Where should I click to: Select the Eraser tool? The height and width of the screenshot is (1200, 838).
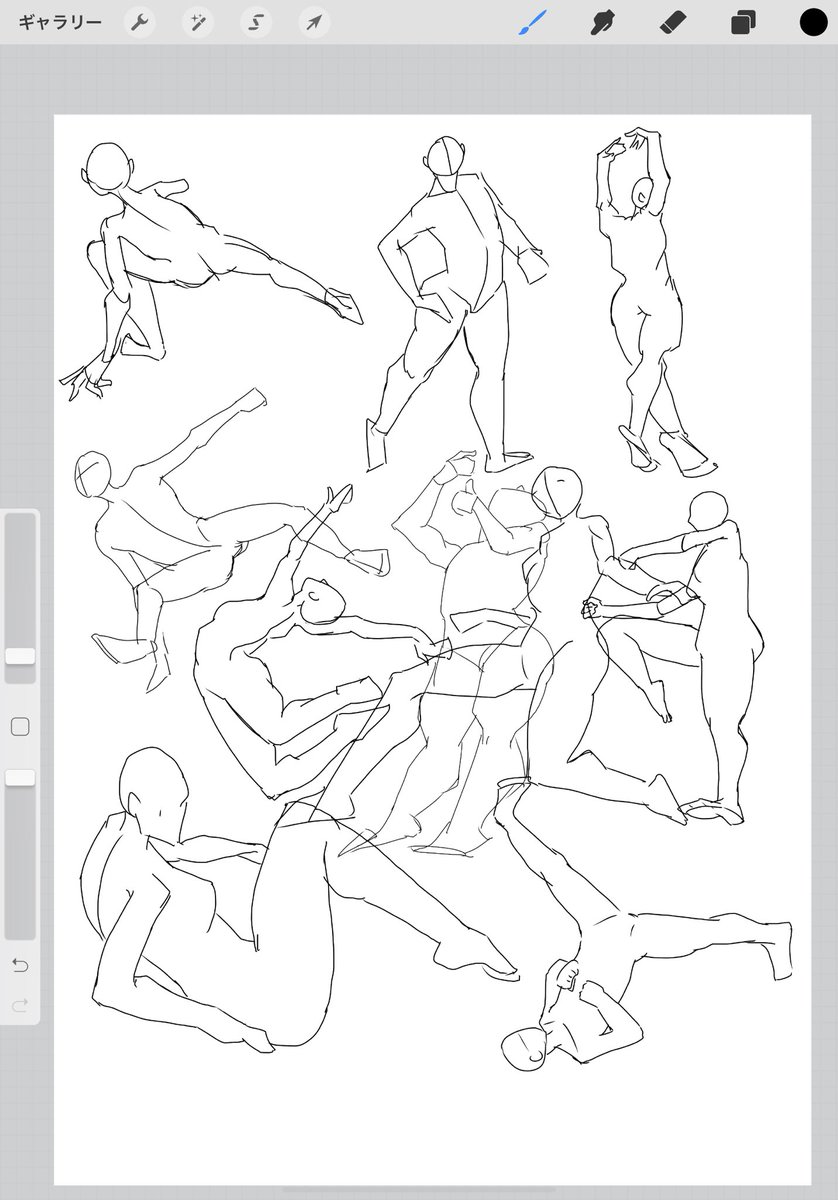tap(672, 22)
